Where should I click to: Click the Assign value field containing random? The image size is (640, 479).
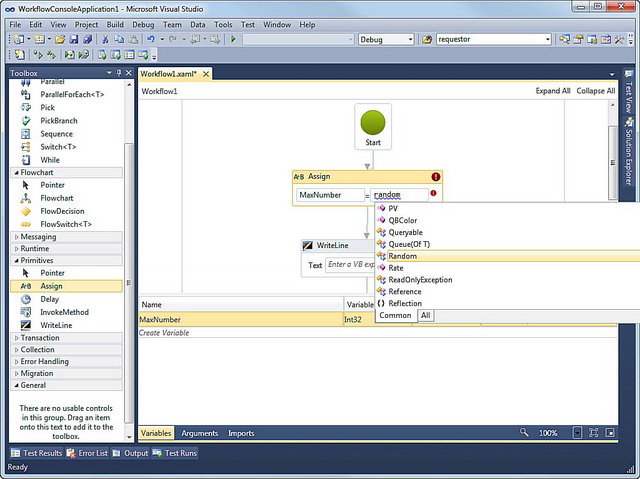click(x=399, y=195)
